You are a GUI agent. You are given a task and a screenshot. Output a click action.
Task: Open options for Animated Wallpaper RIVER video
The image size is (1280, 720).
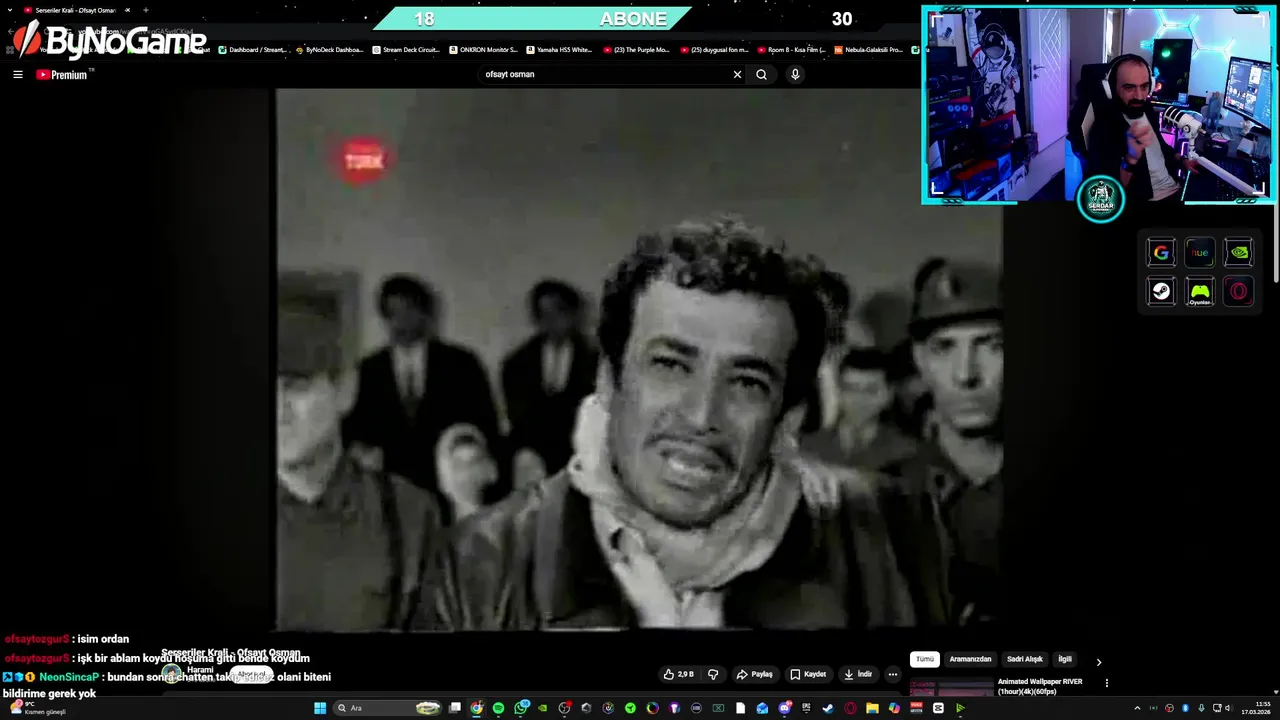(1106, 683)
